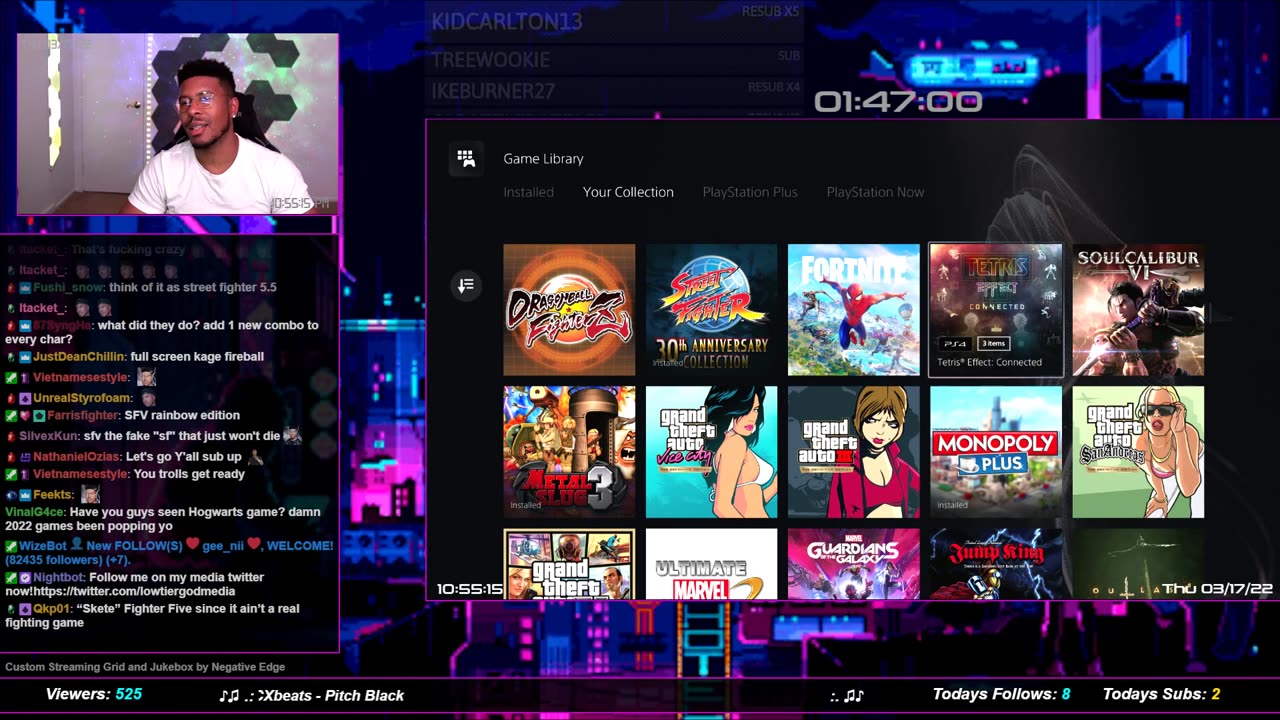This screenshot has width=1280, height=720.
Task: Click the 'Installed' label on Metal Slug 3
Action: (x=525, y=505)
